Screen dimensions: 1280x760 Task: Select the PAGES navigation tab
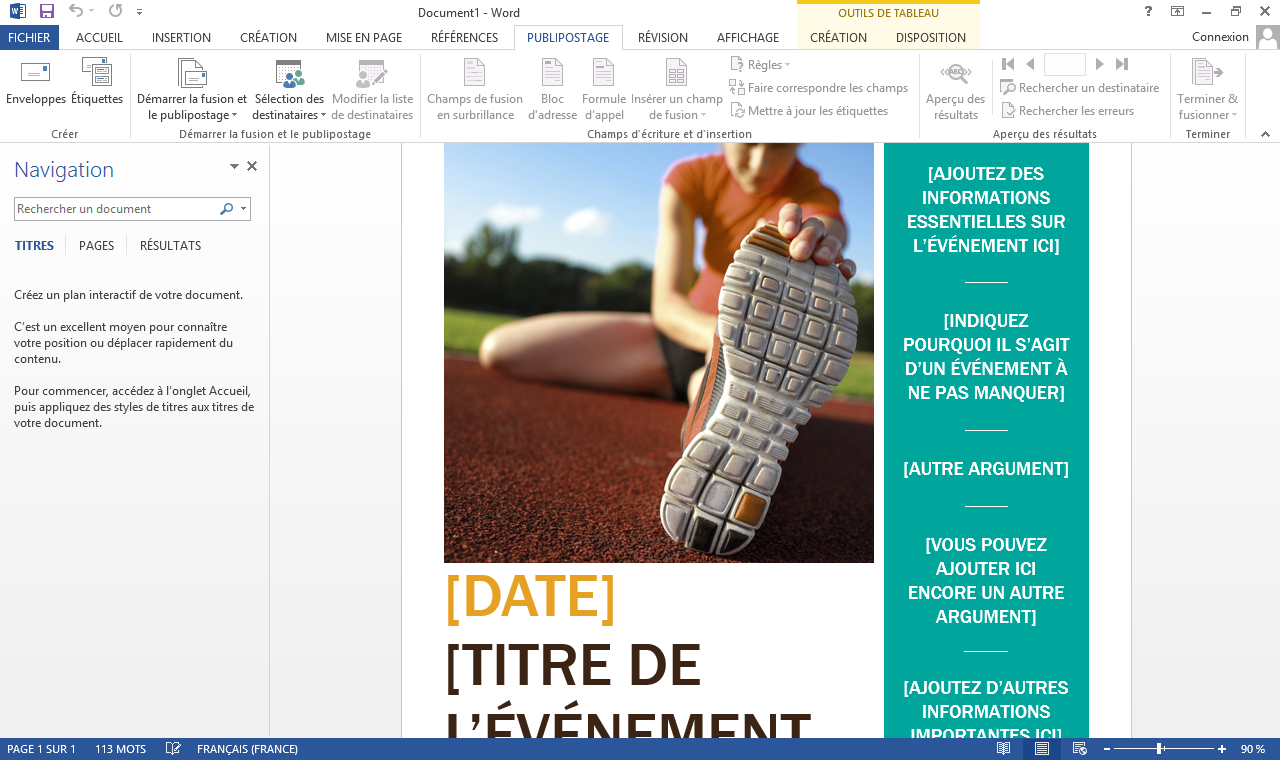click(96, 246)
